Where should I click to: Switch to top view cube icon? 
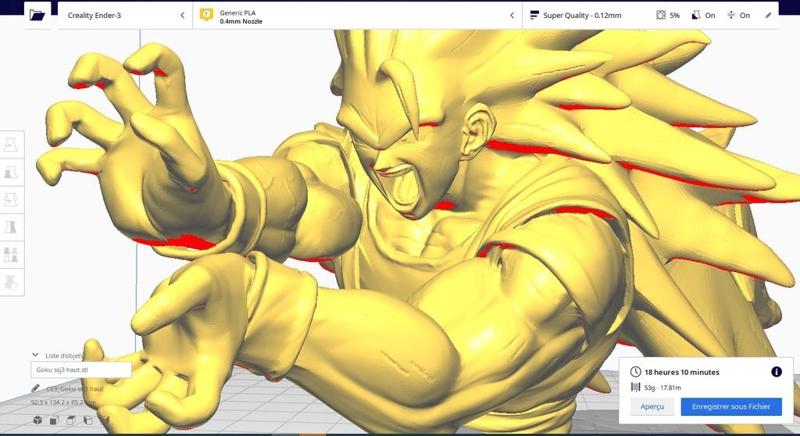tap(71, 420)
